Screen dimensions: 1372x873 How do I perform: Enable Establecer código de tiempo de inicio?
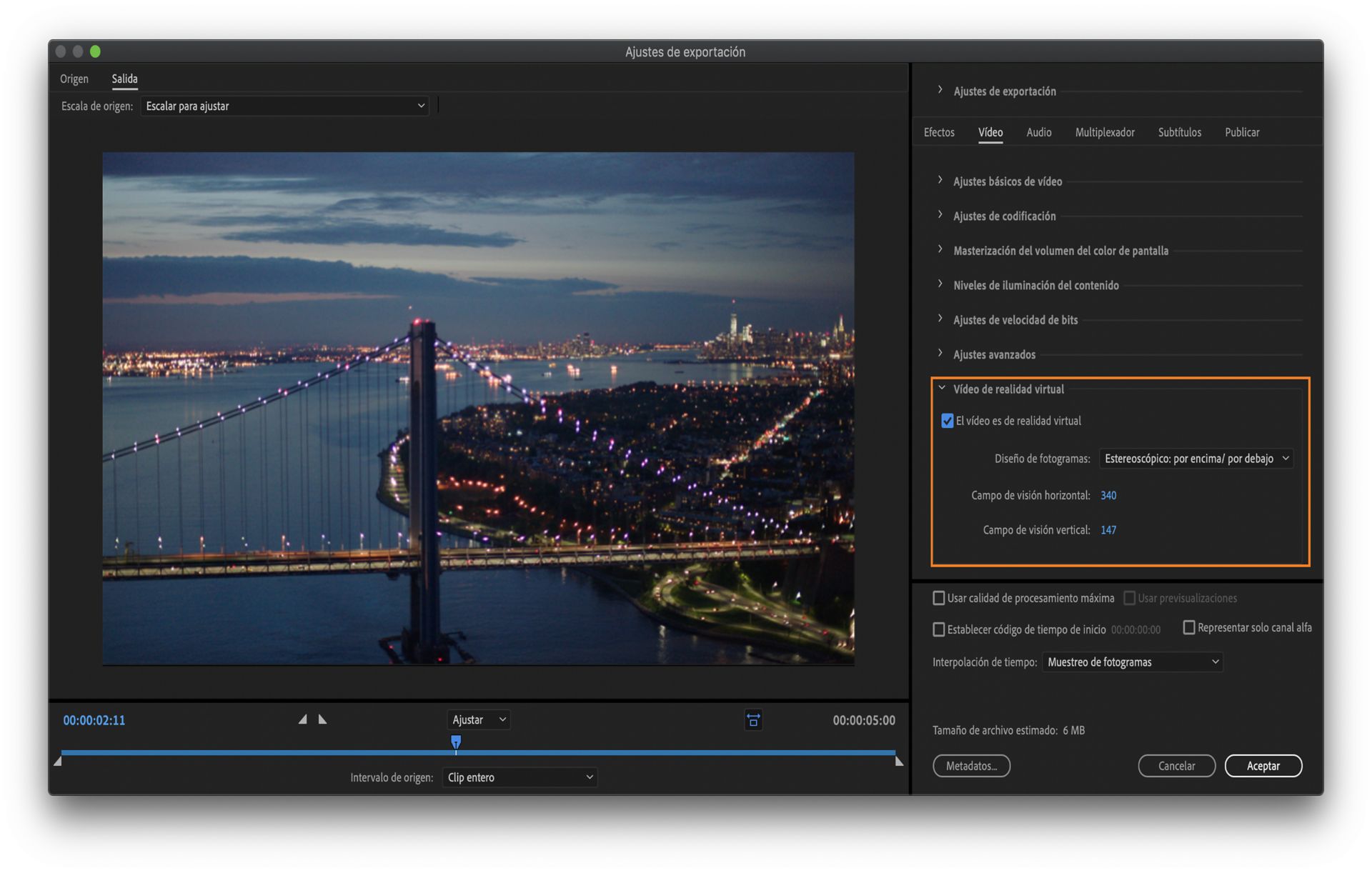[939, 629]
